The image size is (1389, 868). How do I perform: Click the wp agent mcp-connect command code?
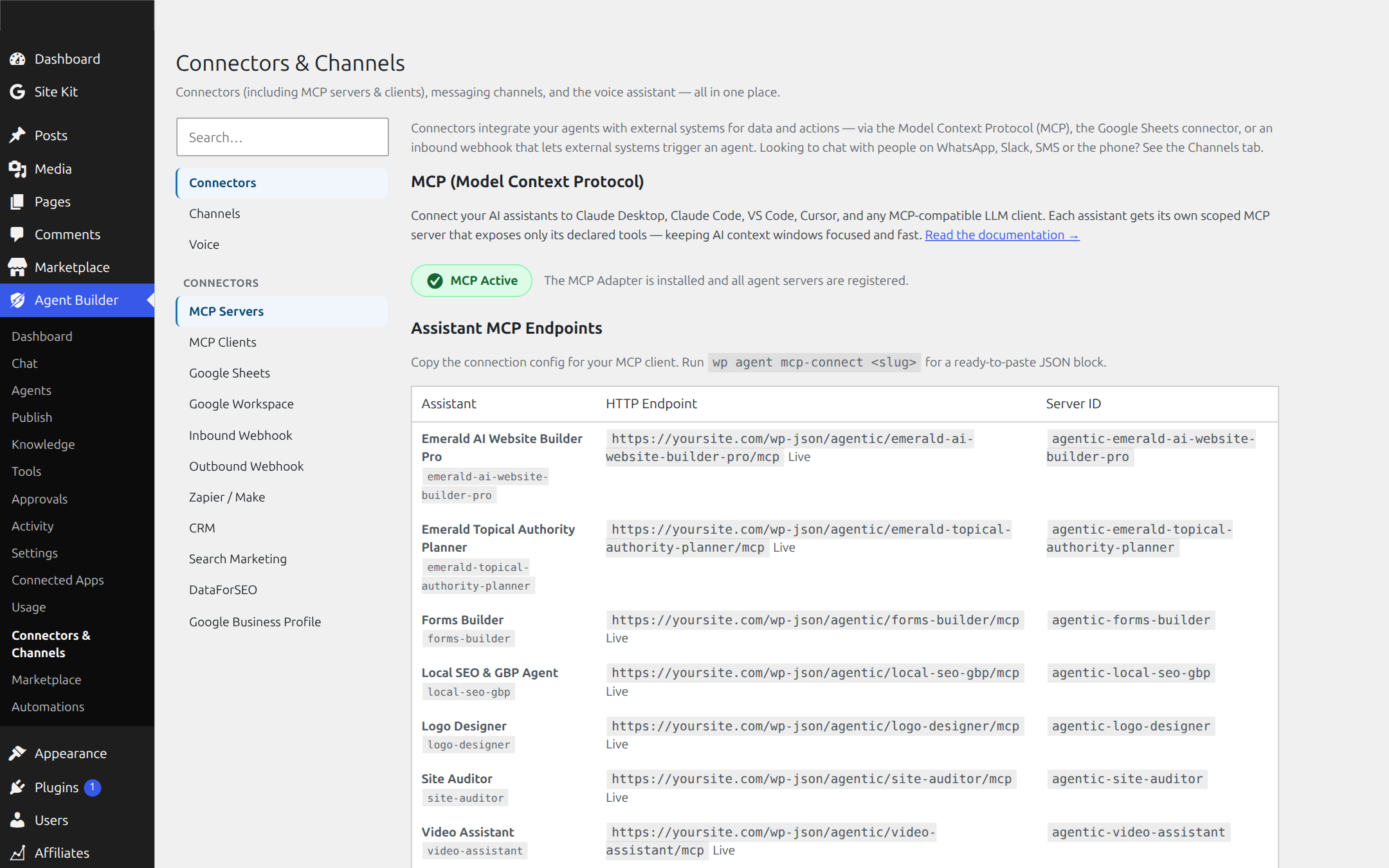(814, 363)
